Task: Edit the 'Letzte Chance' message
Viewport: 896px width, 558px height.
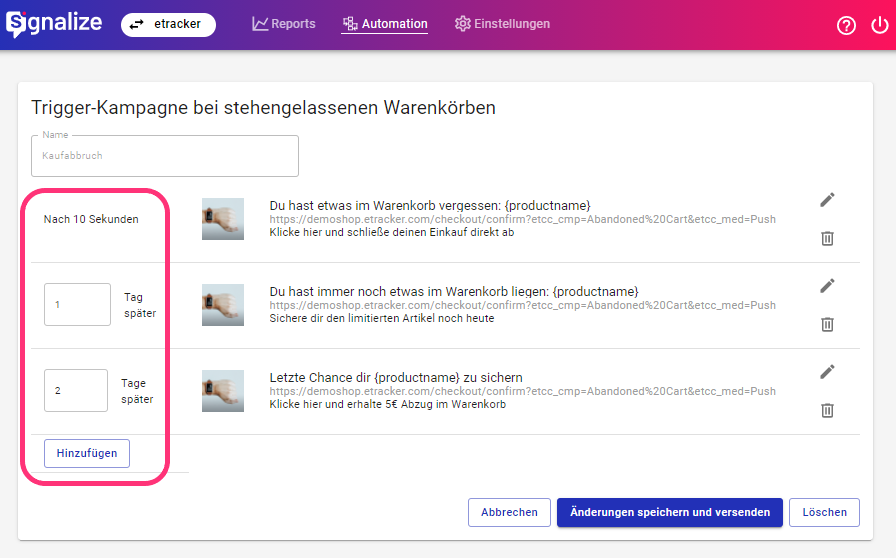Action: pyautogui.click(x=827, y=372)
